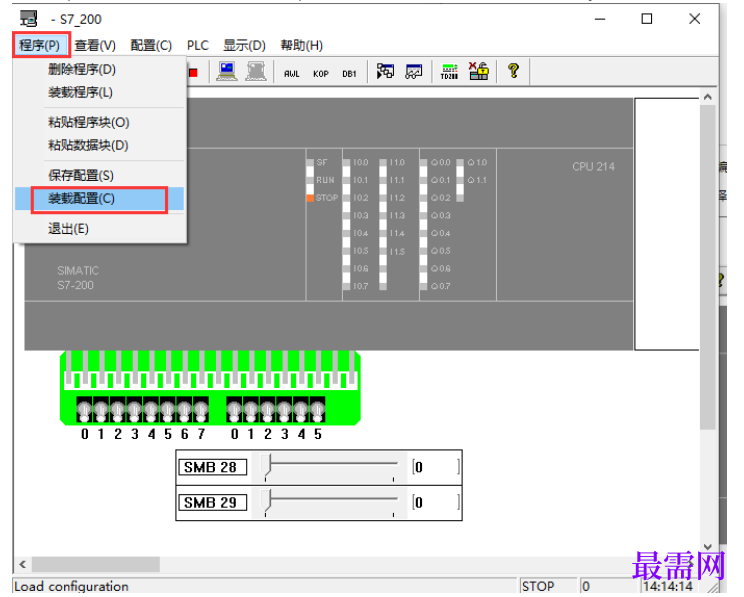The width and height of the screenshot is (744, 597).
Task: Click the STOP status bar field
Action: click(x=549, y=587)
